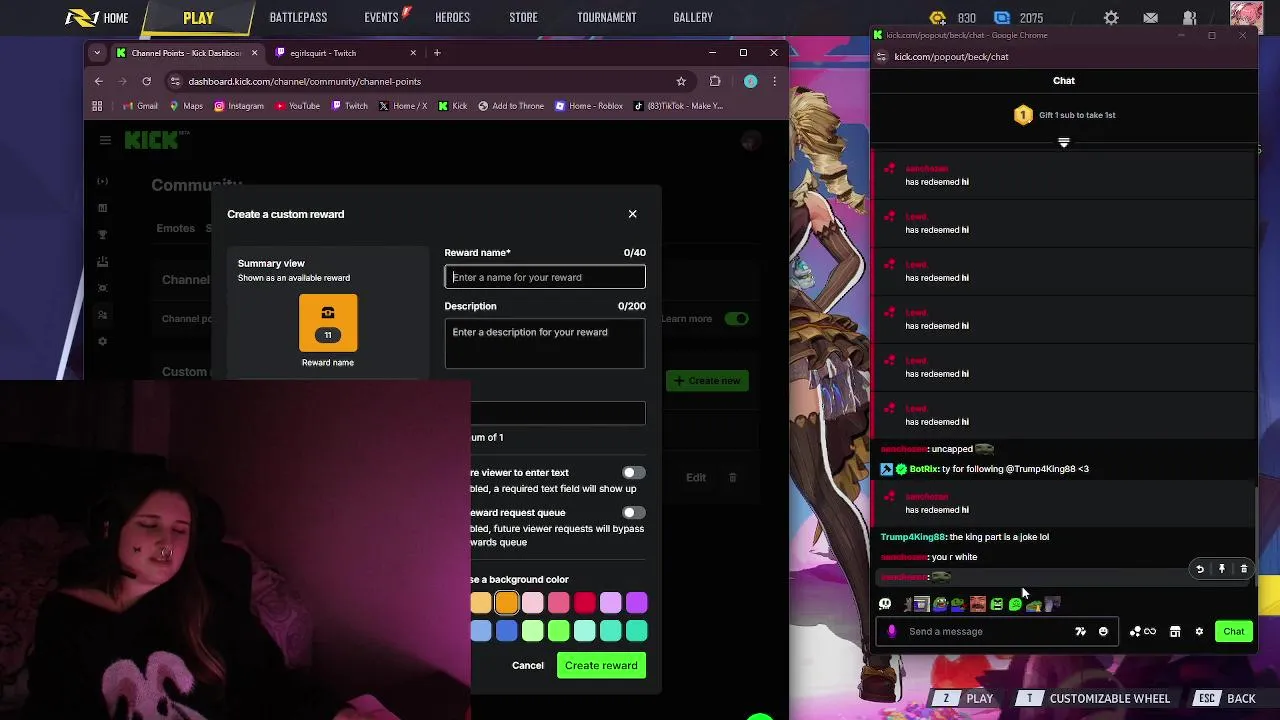Open the Chrome apps grid icon
This screenshot has height=720, width=1280.
[x=97, y=106]
